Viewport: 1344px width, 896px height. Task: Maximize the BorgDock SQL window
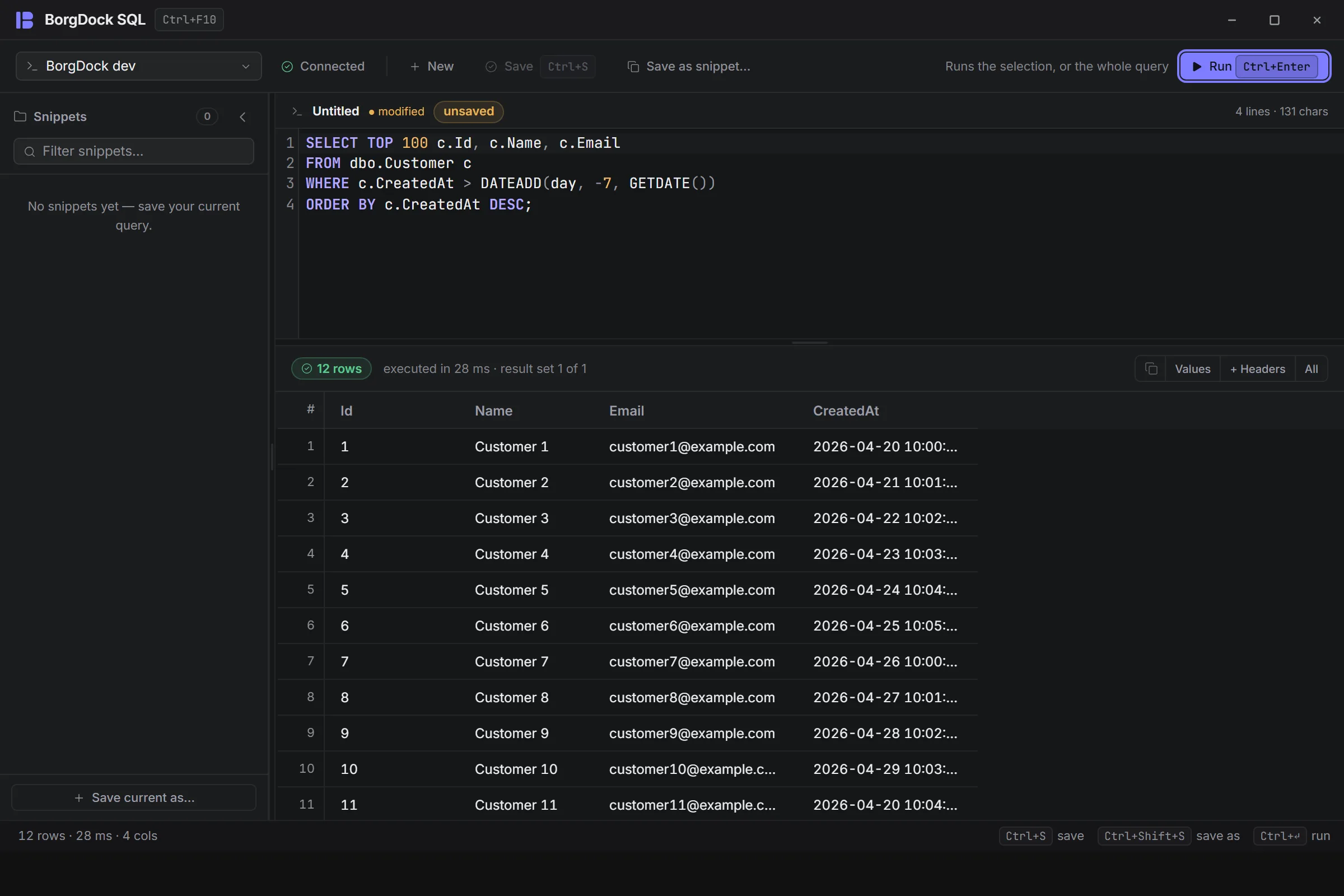1275,20
